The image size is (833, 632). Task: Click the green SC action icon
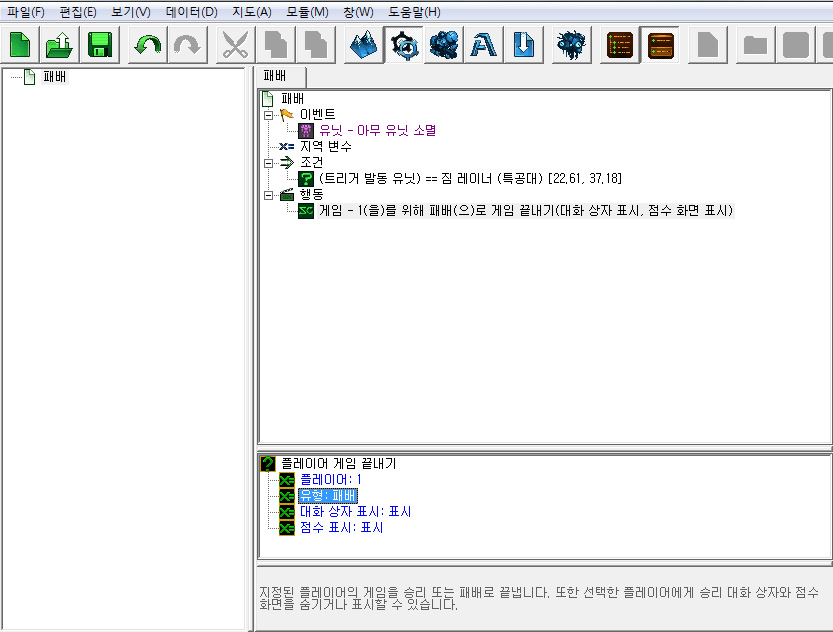pyautogui.click(x=306, y=211)
